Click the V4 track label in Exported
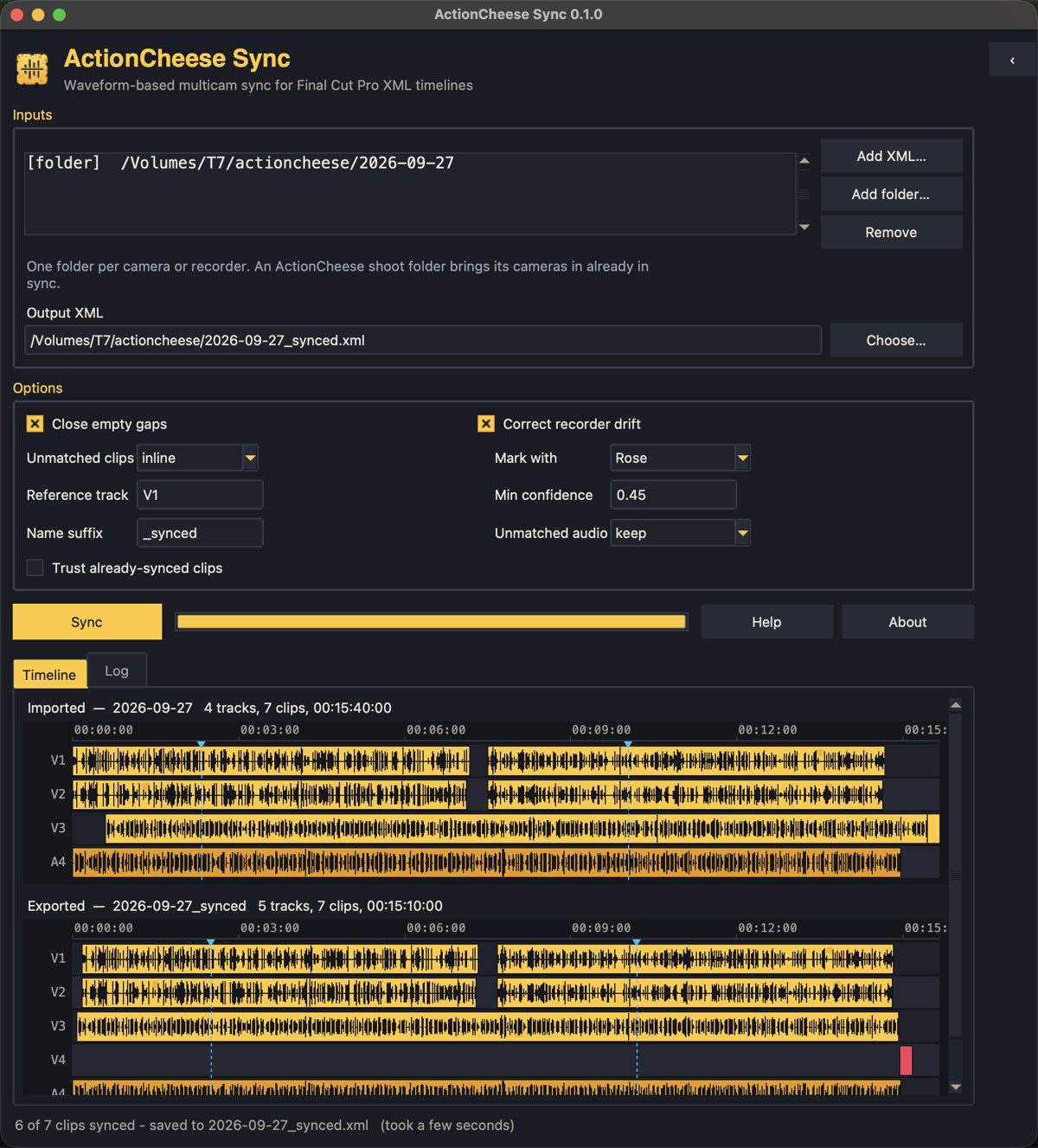Image resolution: width=1038 pixels, height=1148 pixels. 58,1060
